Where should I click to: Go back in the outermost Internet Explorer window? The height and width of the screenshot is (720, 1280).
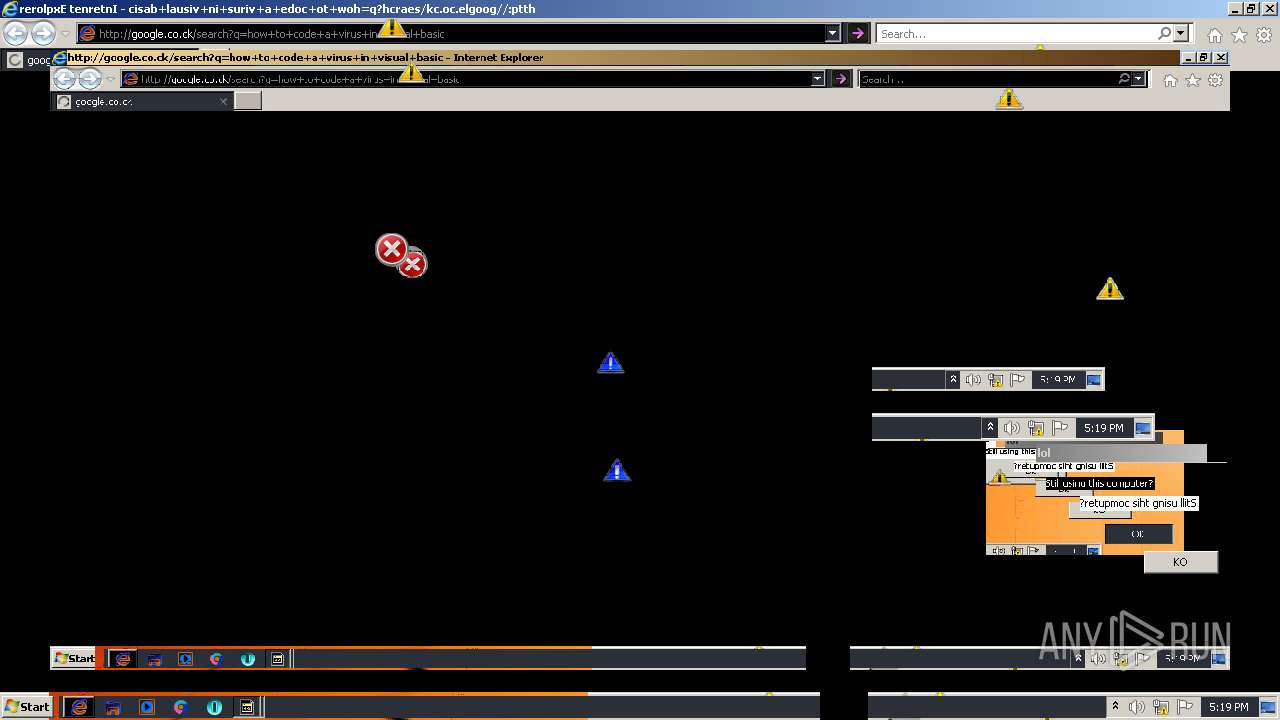click(x=15, y=33)
